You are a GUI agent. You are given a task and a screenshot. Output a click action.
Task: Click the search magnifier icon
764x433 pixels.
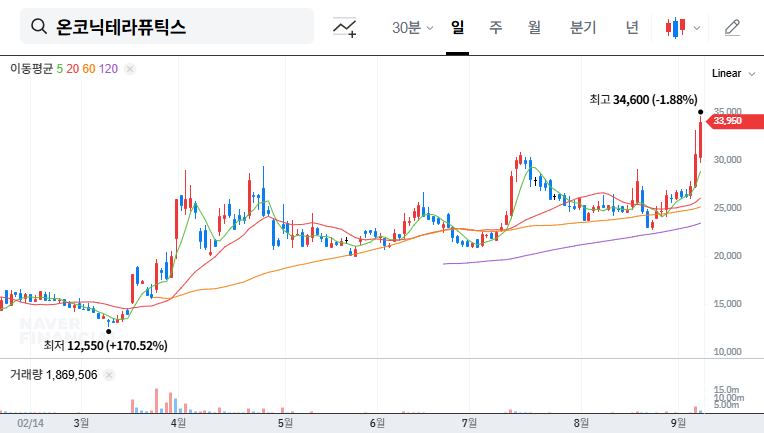pos(39,26)
